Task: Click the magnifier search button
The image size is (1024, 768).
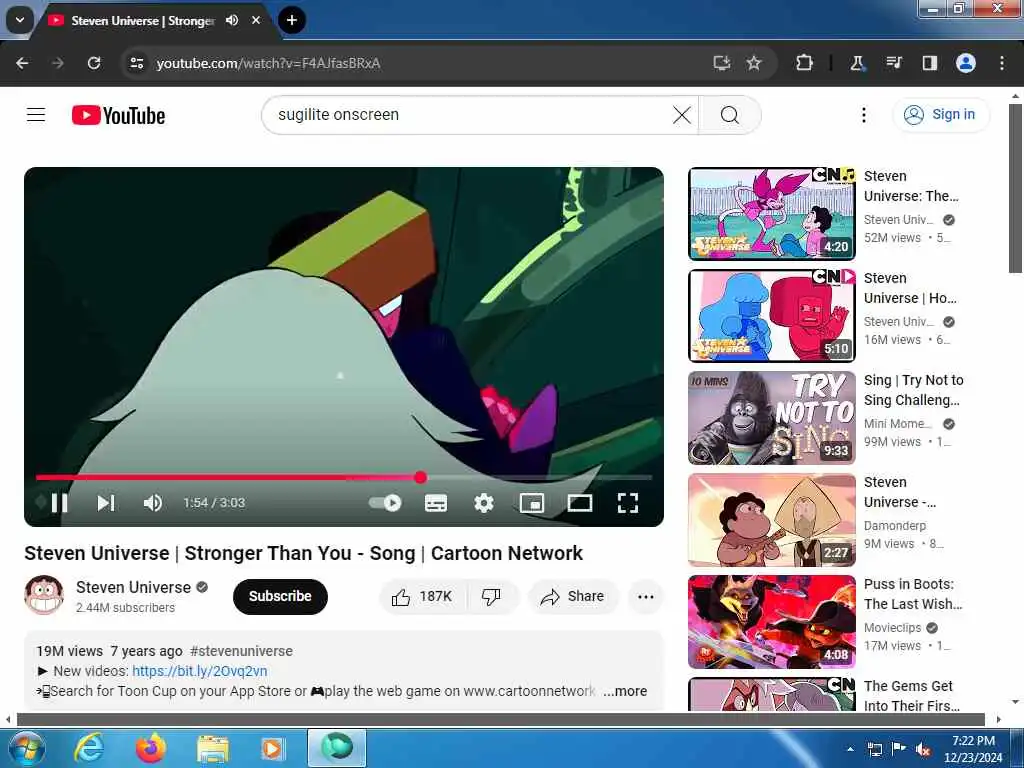Action: click(x=729, y=115)
